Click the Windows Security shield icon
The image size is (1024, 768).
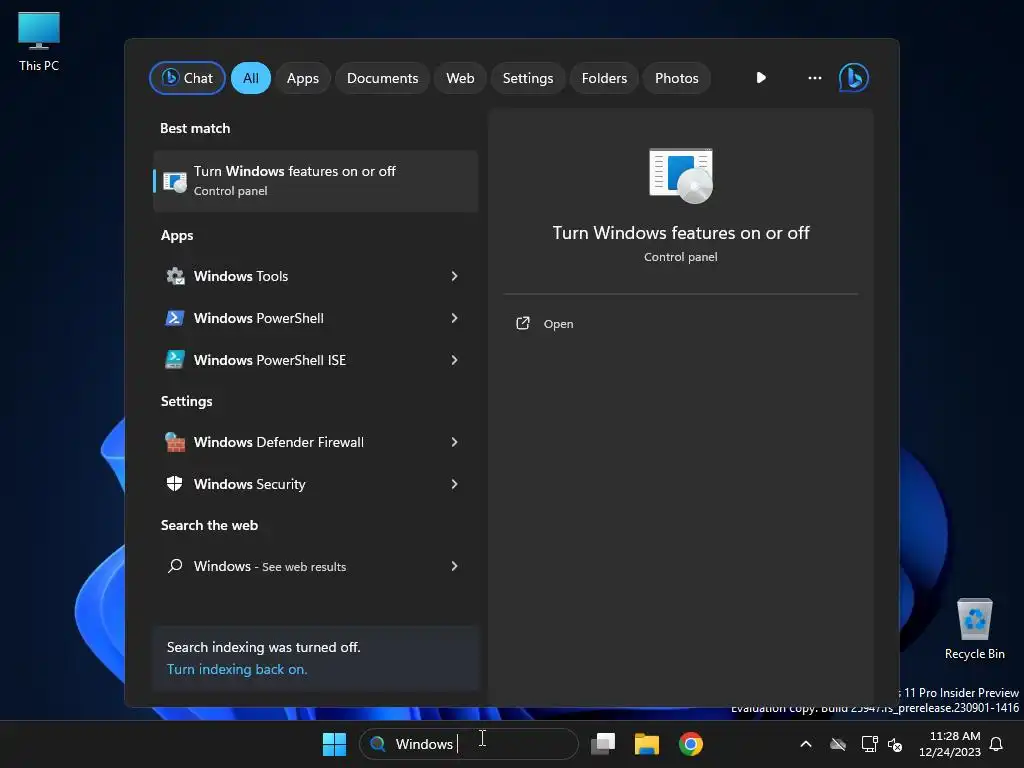point(174,484)
